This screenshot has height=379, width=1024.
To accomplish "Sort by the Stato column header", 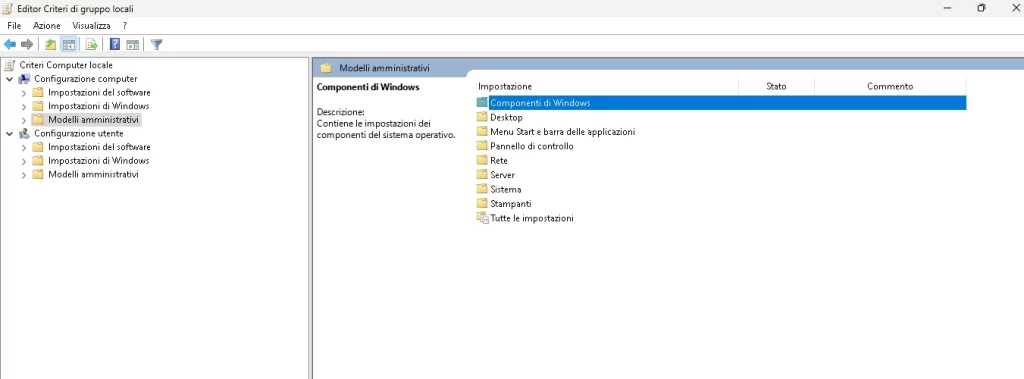I will [x=776, y=86].
